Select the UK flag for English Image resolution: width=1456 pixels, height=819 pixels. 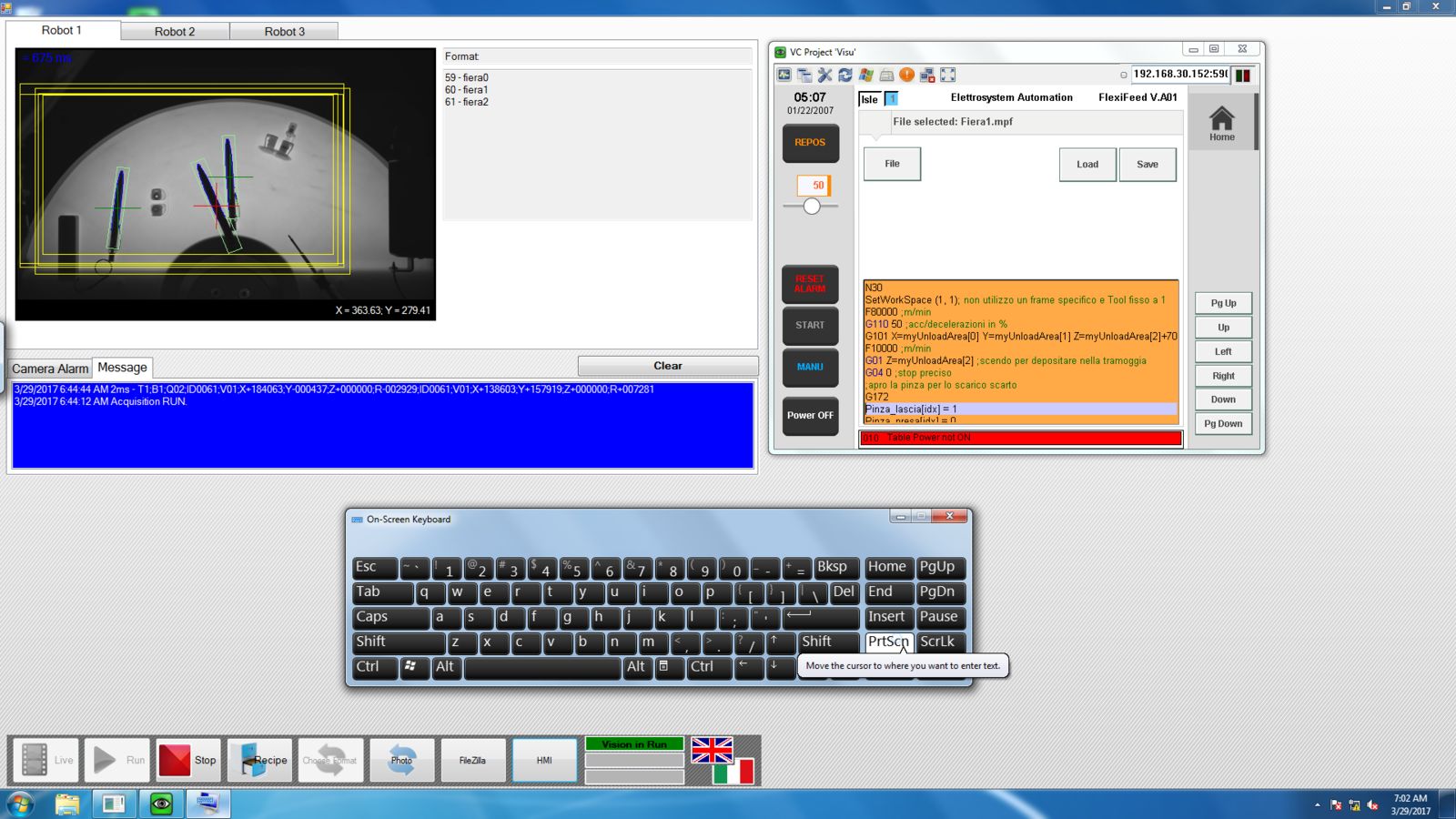(712, 750)
